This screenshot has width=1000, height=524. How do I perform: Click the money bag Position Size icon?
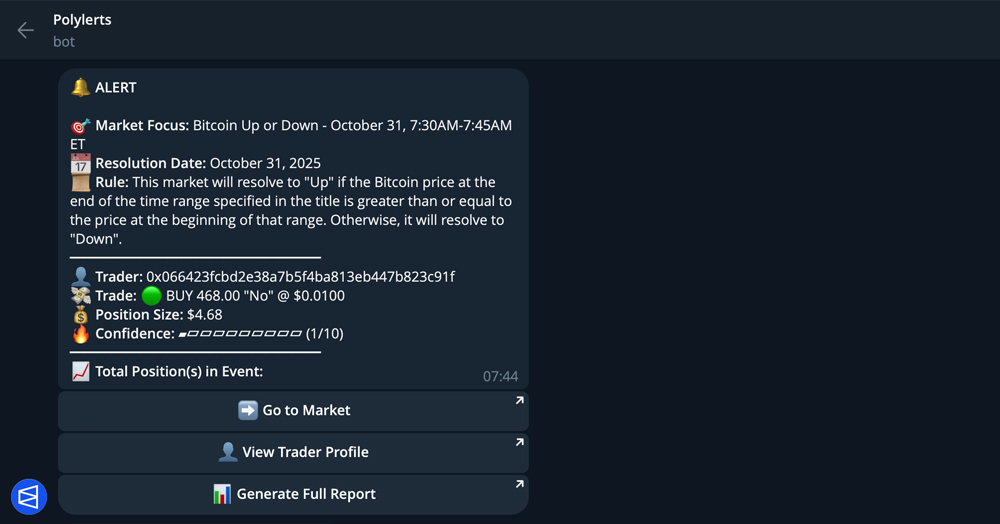click(81, 314)
